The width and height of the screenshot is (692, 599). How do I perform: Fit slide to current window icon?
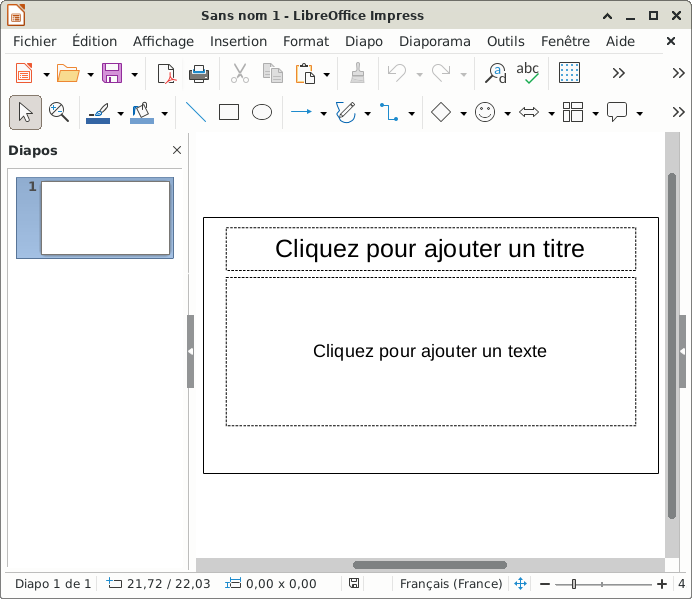pos(520,584)
